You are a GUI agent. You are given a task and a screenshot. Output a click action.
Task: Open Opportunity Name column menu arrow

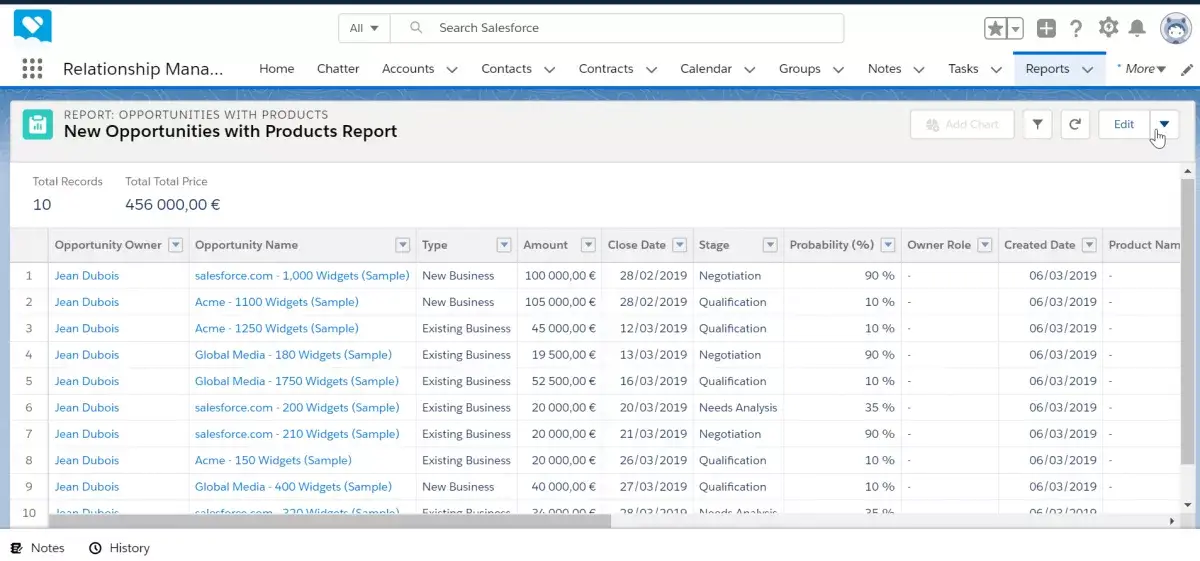coord(403,245)
